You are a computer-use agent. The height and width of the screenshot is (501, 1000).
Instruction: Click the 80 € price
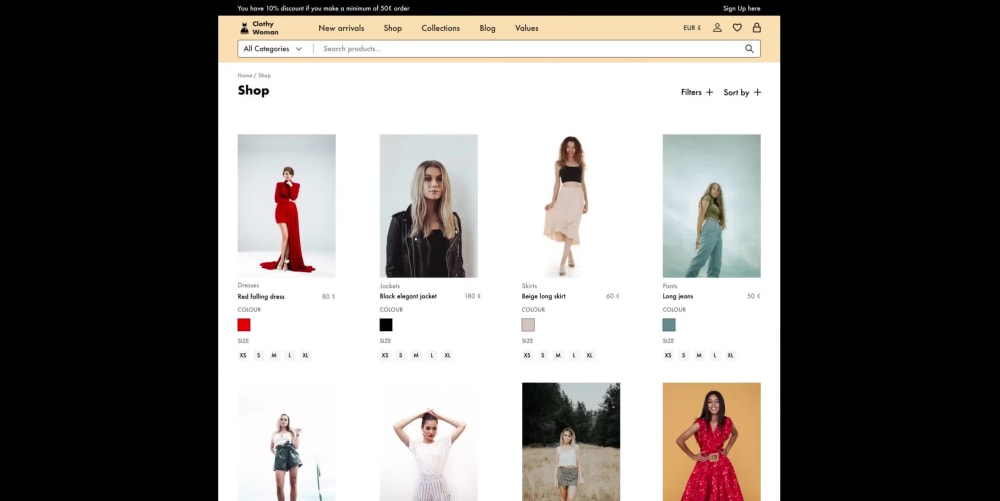tap(328, 296)
